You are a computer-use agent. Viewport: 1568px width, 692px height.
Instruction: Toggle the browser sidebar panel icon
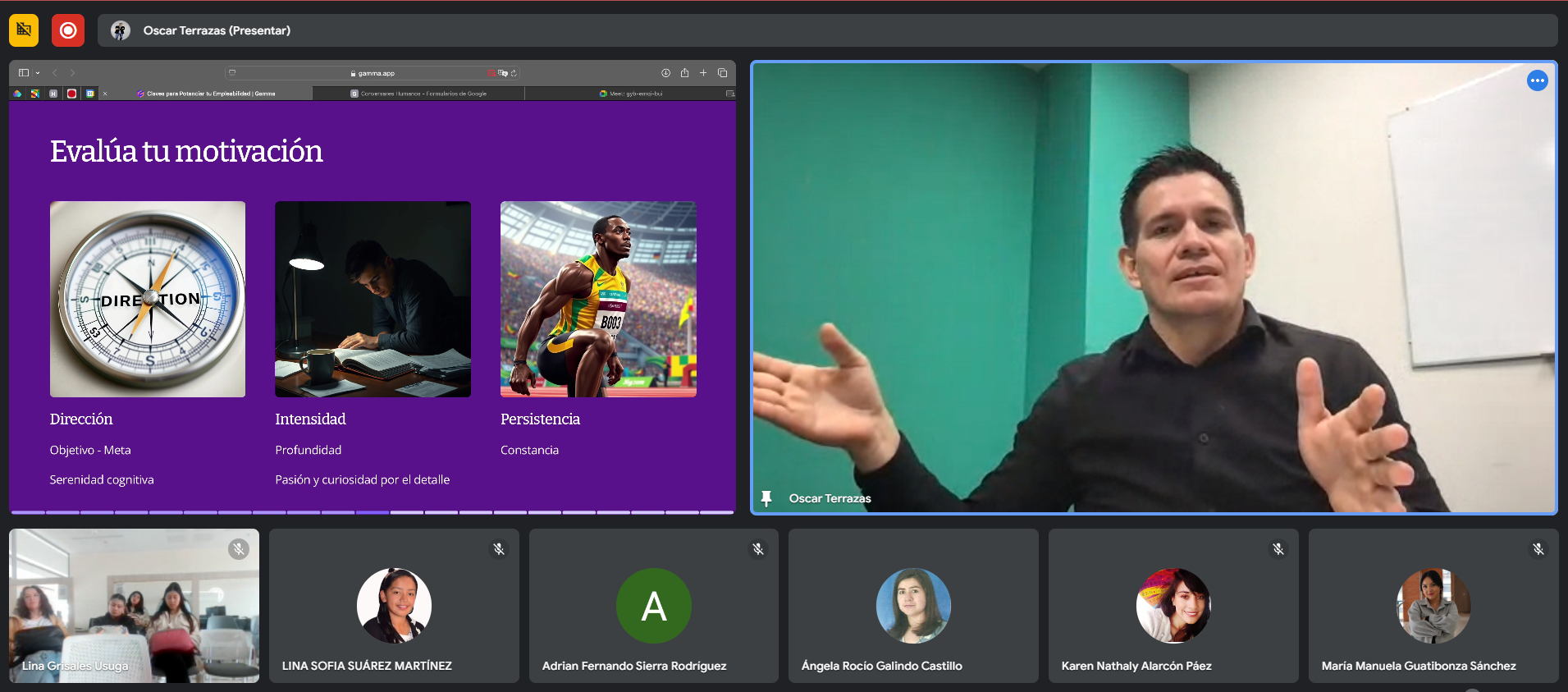pyautogui.click(x=23, y=73)
